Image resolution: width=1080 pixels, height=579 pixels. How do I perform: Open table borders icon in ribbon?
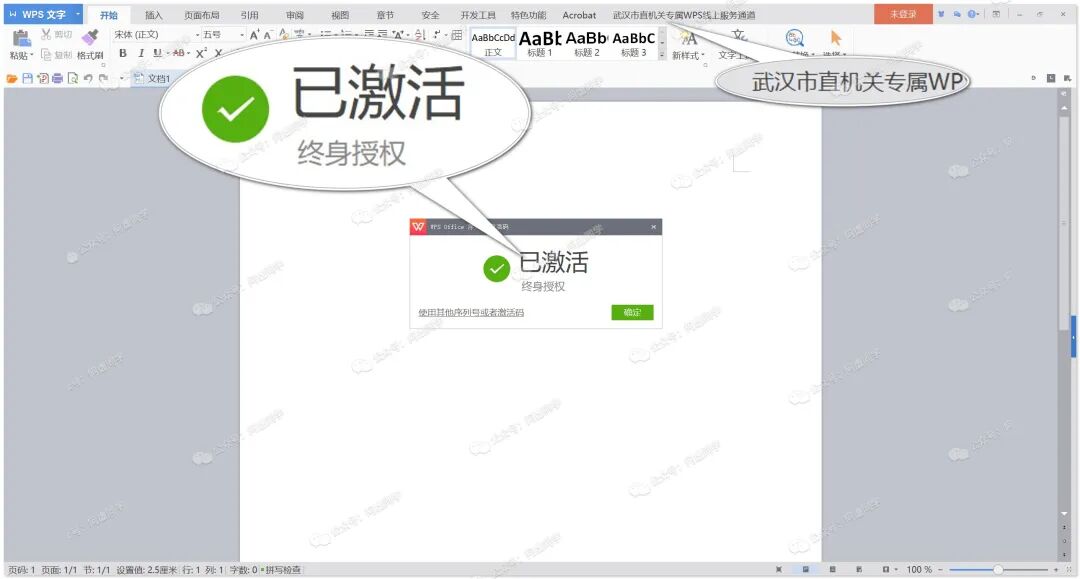[x=457, y=34]
